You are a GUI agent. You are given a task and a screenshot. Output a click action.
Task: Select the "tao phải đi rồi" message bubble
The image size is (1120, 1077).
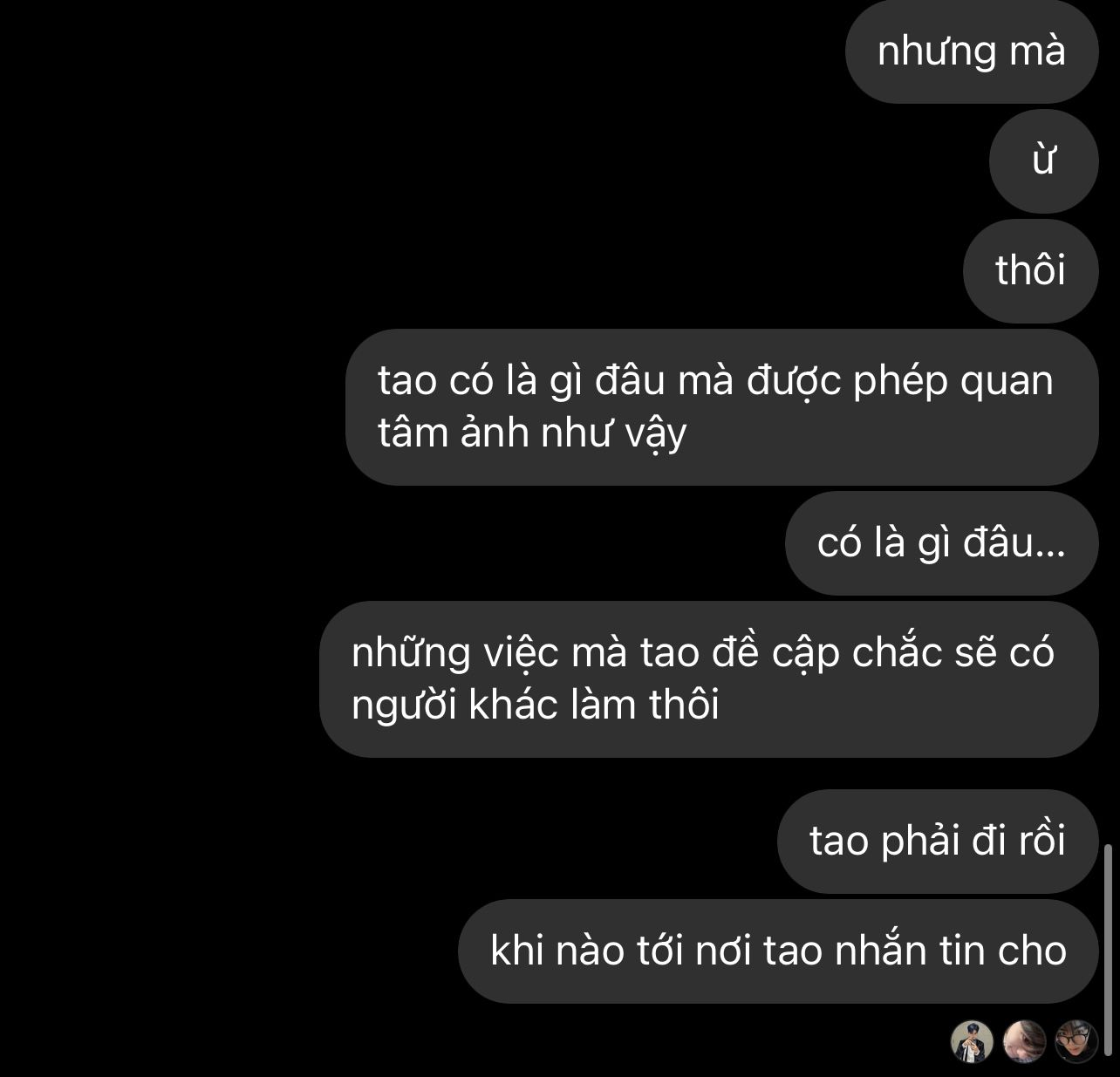[x=937, y=842]
